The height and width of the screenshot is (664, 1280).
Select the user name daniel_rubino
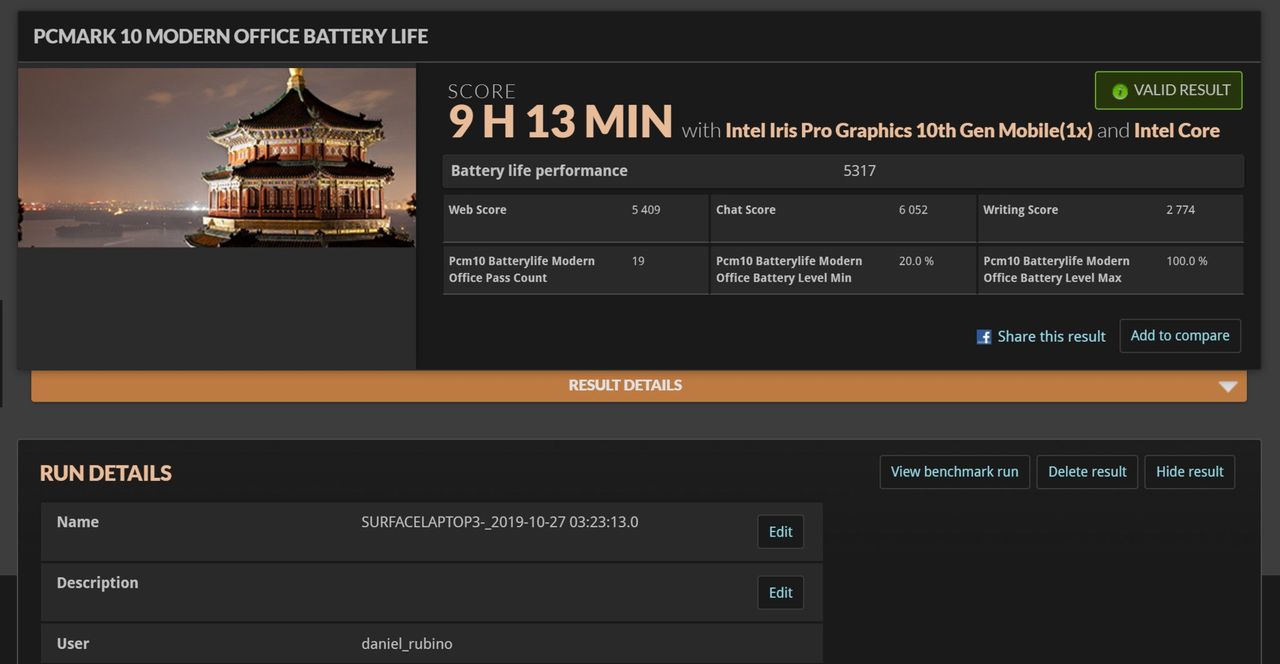407,644
